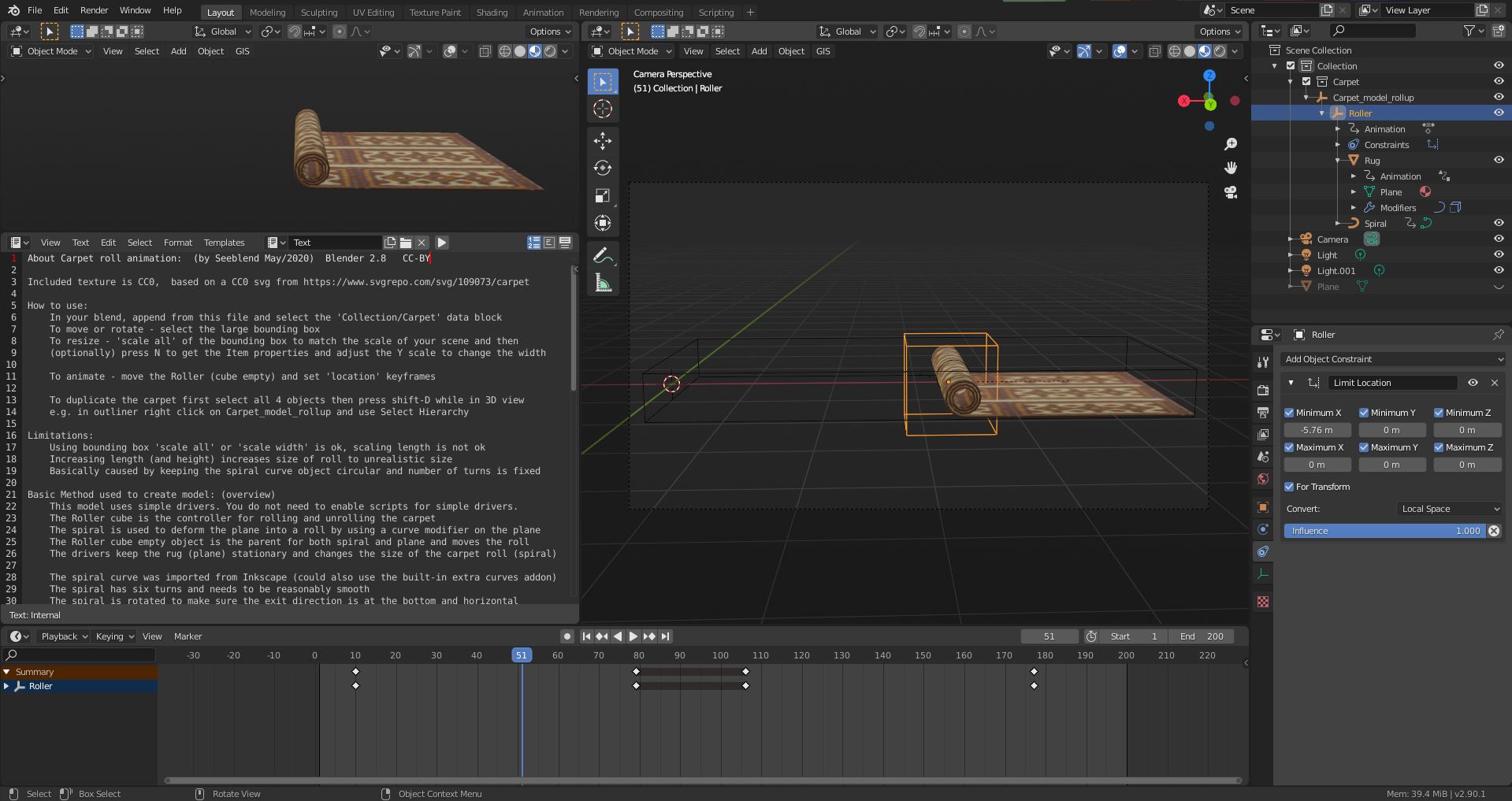Open the Render menu
This screenshot has height=801, width=1512.
point(93,10)
